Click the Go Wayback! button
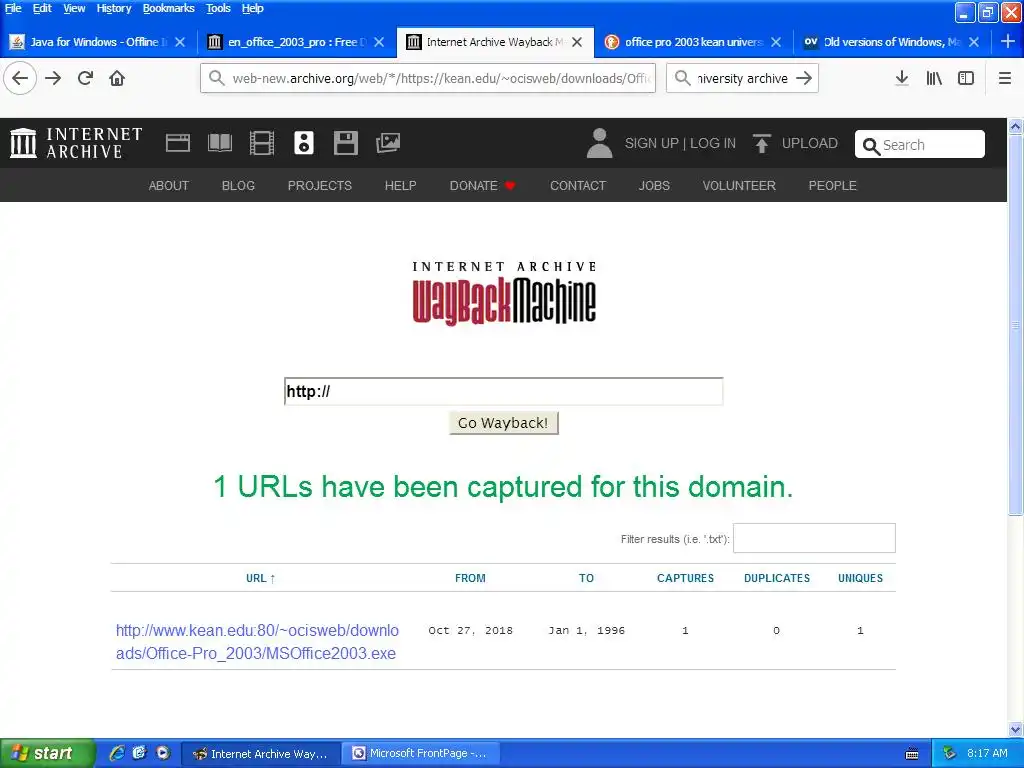The height and width of the screenshot is (768, 1024). [504, 423]
